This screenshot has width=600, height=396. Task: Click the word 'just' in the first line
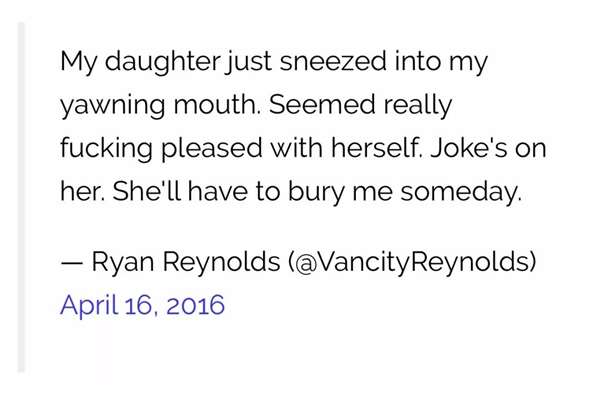click(248, 63)
